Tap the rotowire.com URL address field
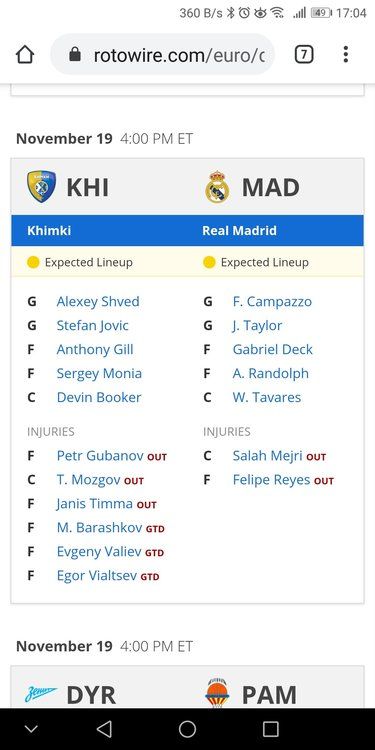This screenshot has width=375, height=750. [x=163, y=55]
